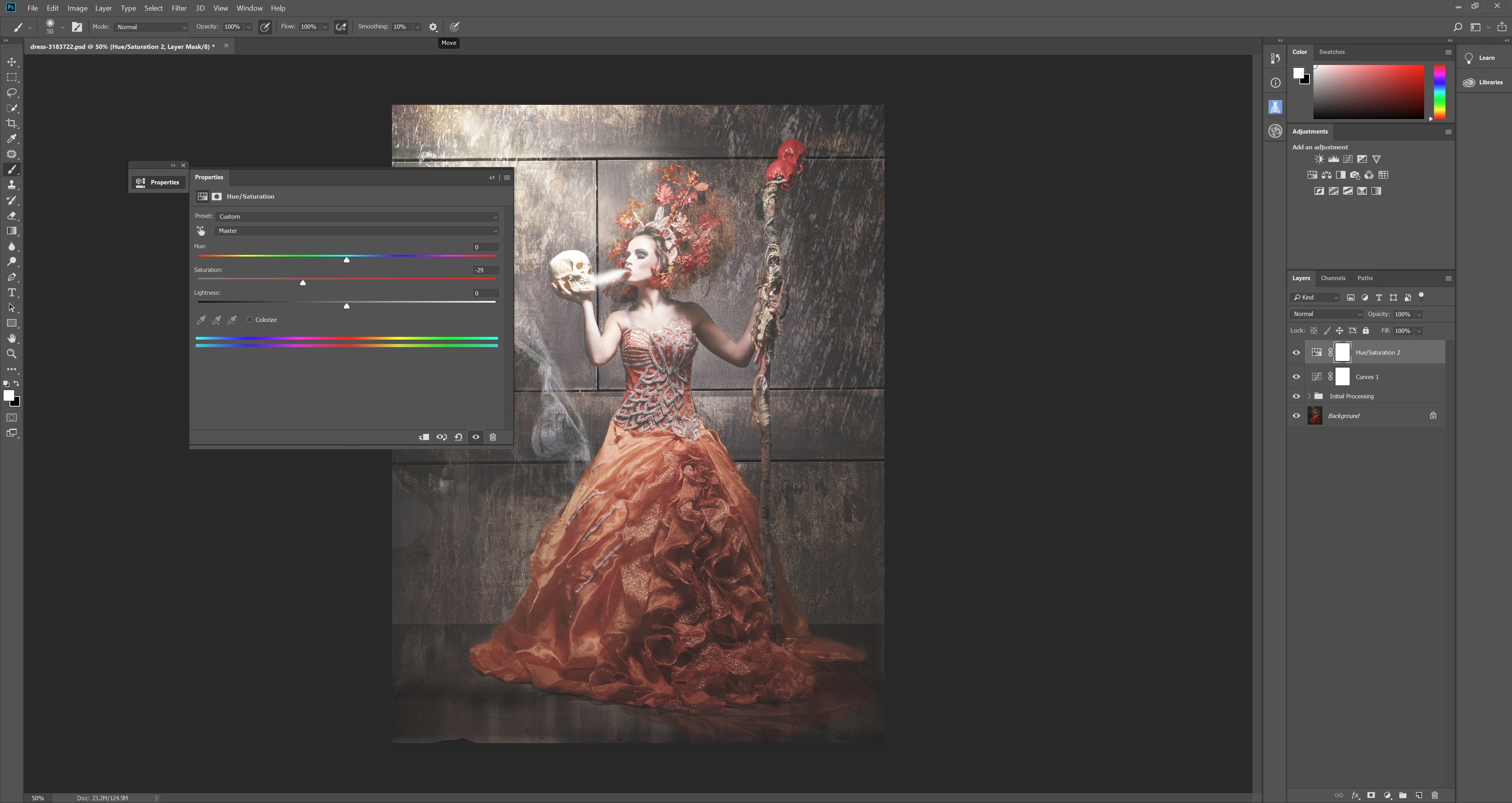
Task: Delete the adjustment layer via Properties trash
Action: coord(493,437)
